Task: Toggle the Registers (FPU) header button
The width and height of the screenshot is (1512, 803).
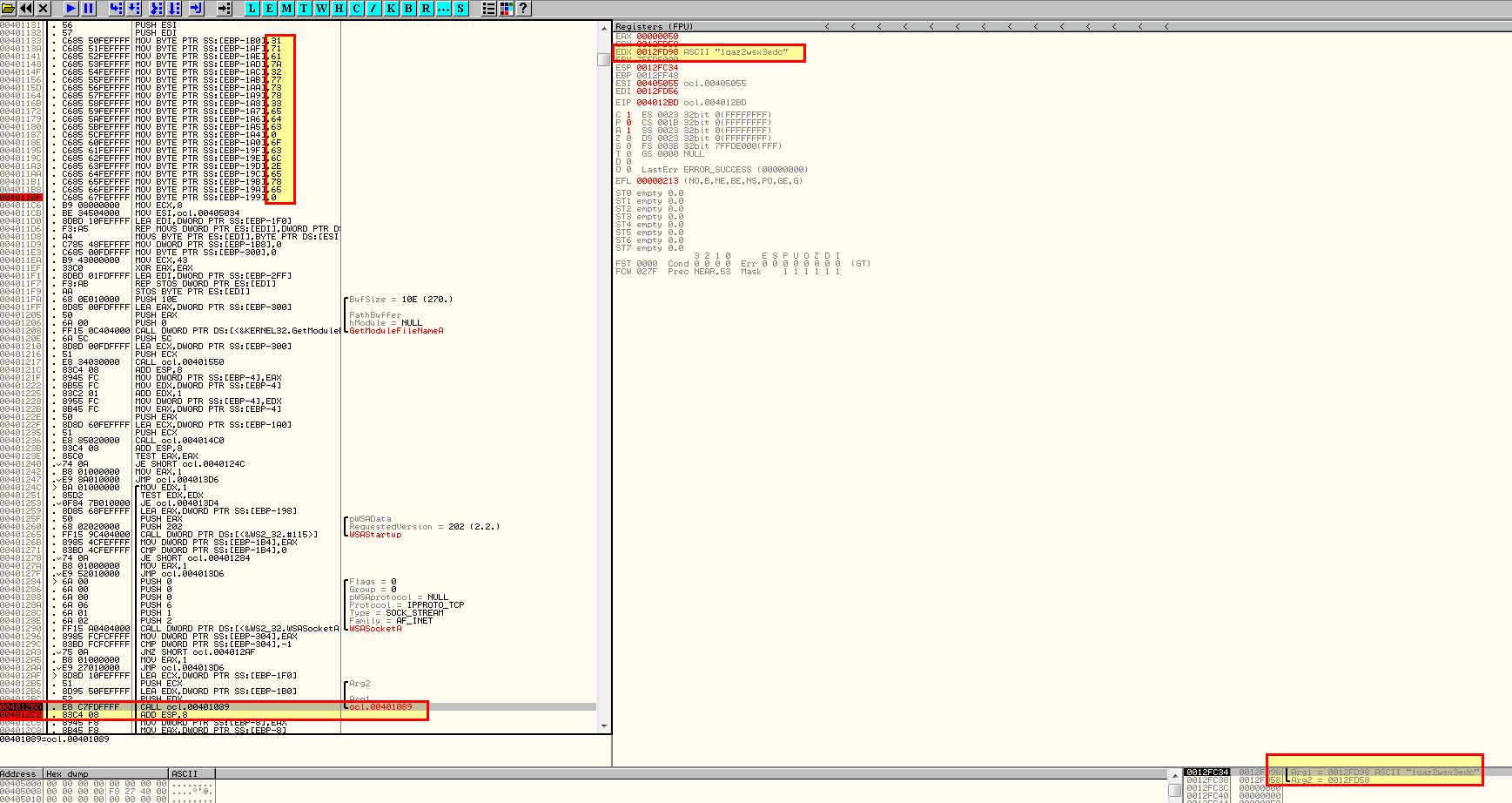Action: (654, 26)
